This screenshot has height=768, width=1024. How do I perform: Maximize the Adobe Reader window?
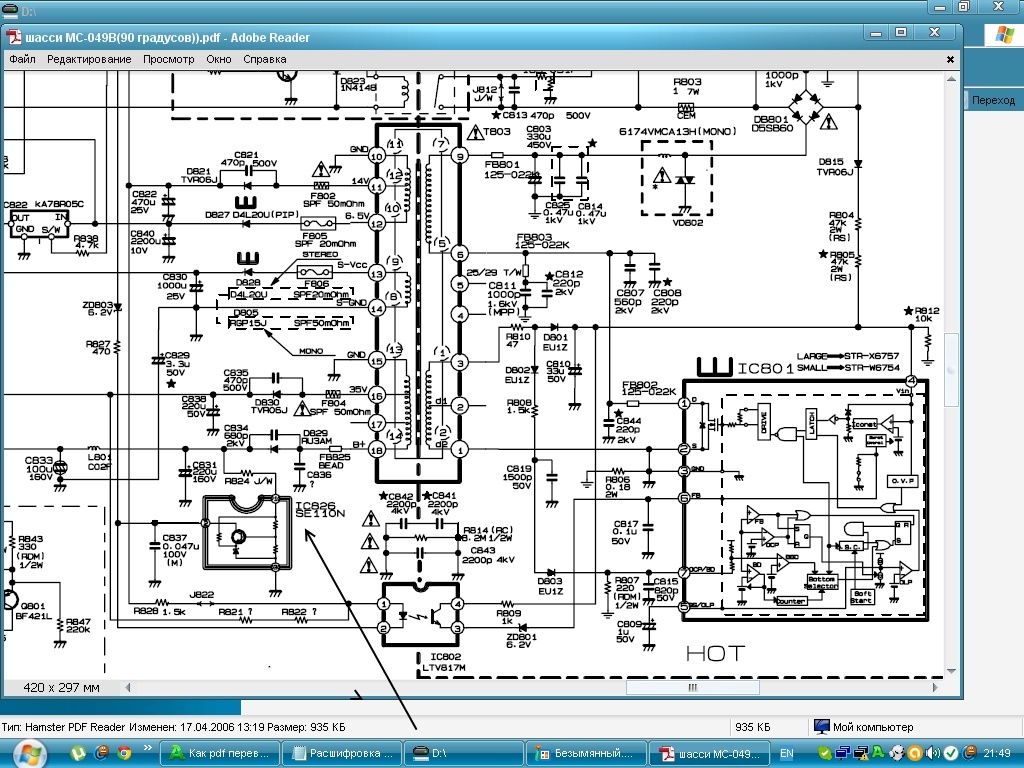click(901, 33)
